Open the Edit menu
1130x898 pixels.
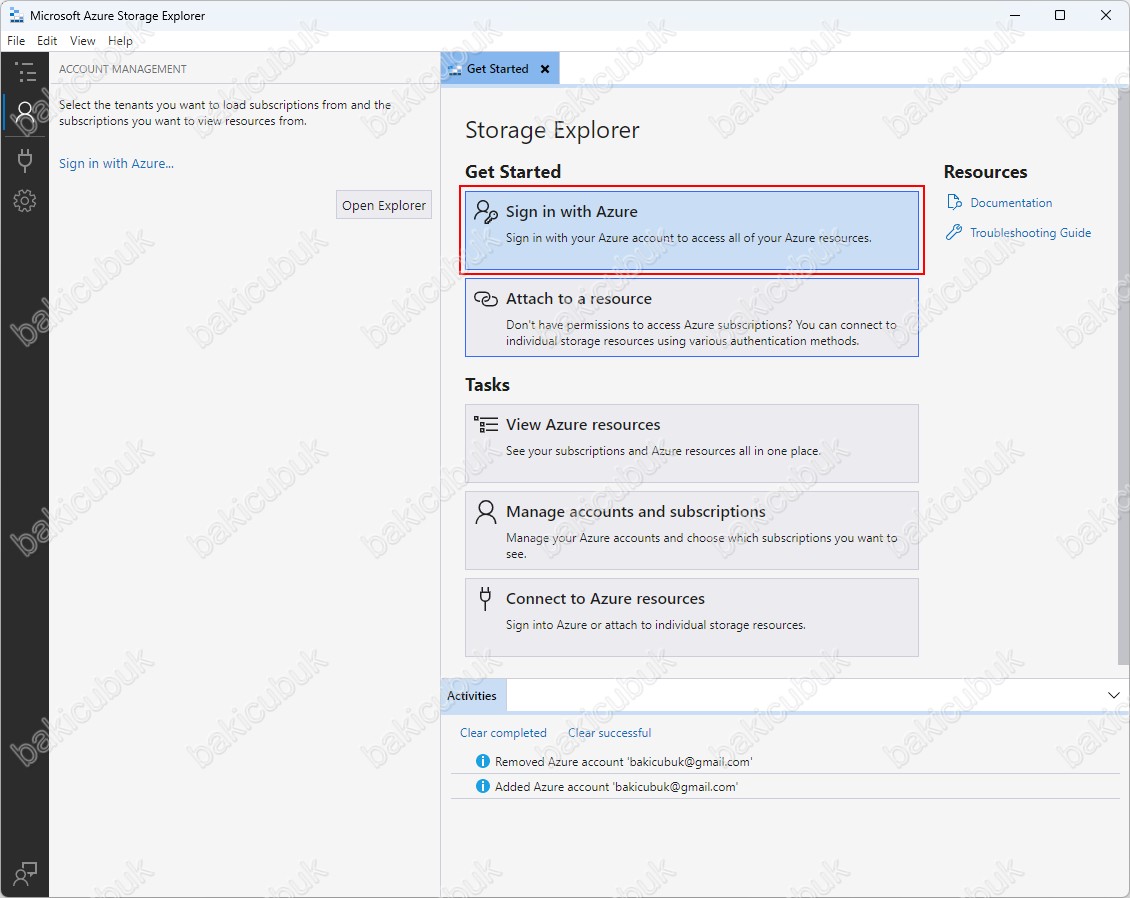(47, 41)
